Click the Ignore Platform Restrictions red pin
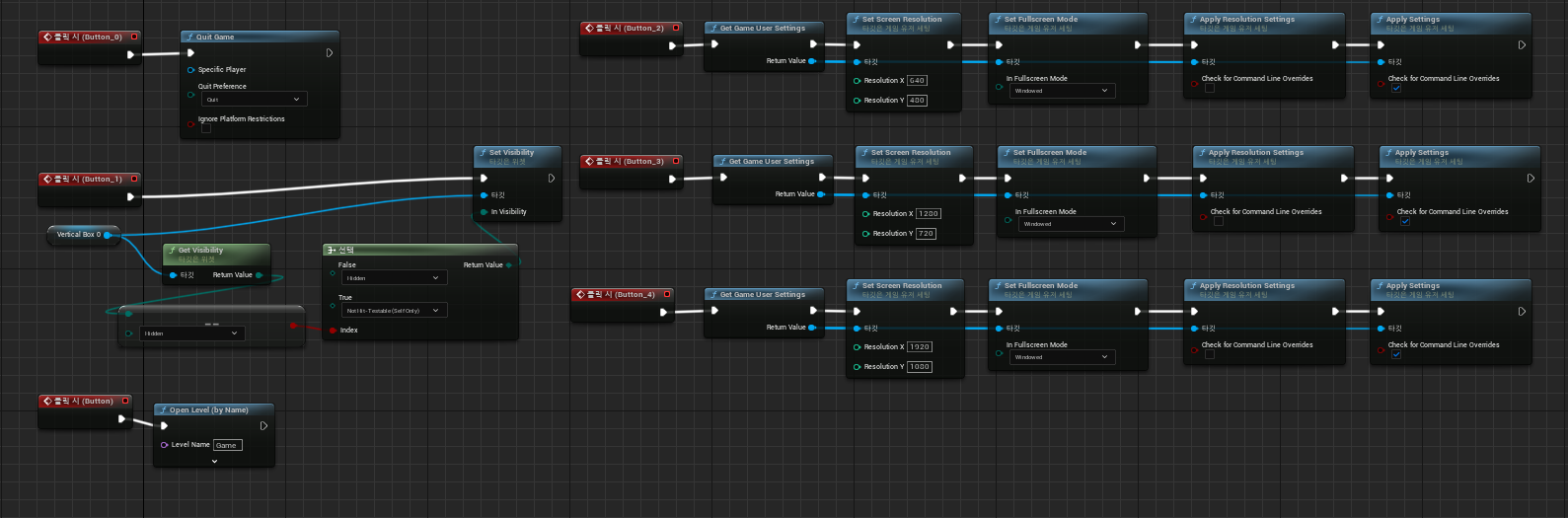Screen dimensions: 1568x518 (190, 123)
